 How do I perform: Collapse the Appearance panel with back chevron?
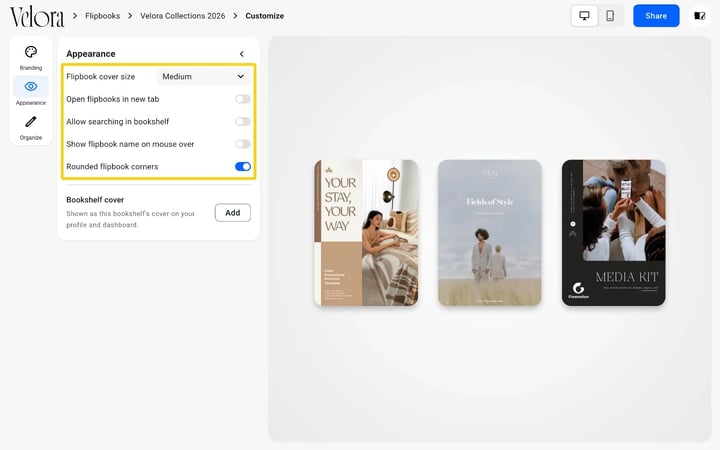242,54
